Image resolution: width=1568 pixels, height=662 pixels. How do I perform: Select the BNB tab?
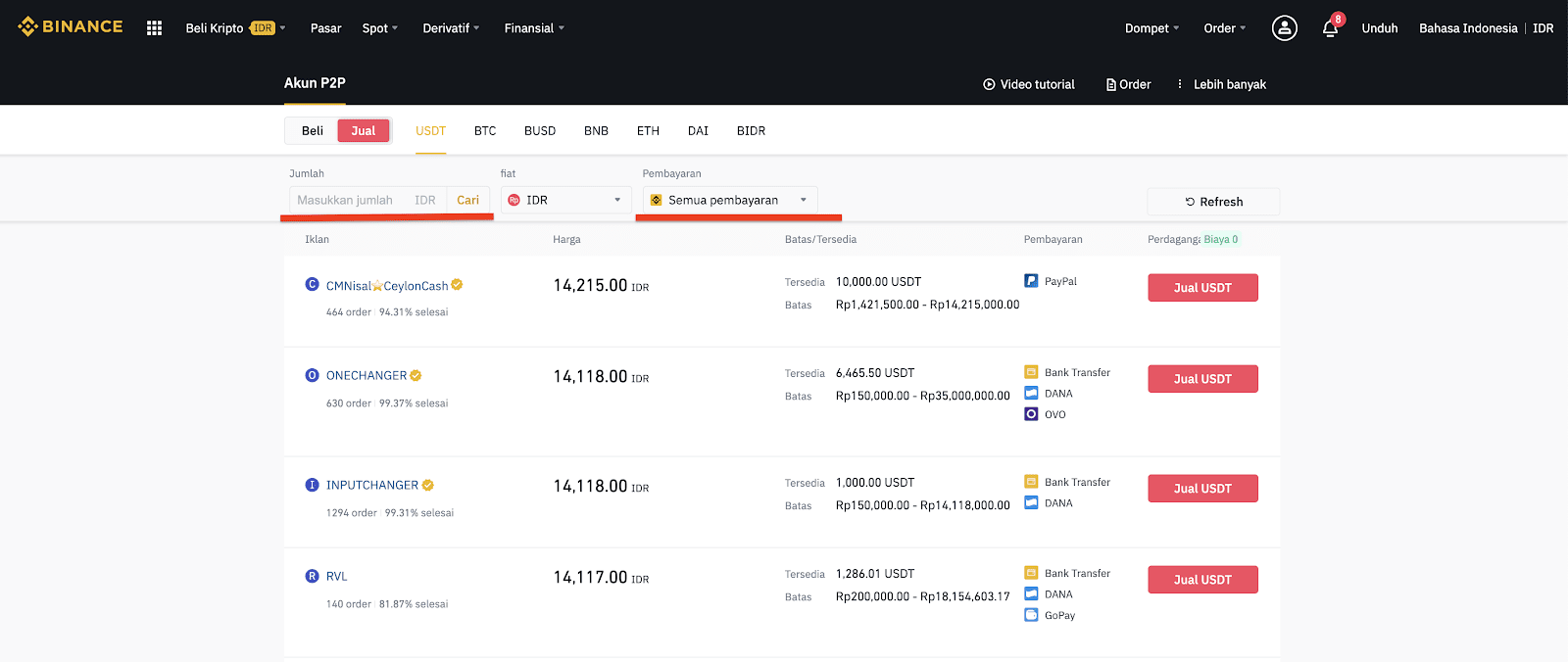pos(596,130)
